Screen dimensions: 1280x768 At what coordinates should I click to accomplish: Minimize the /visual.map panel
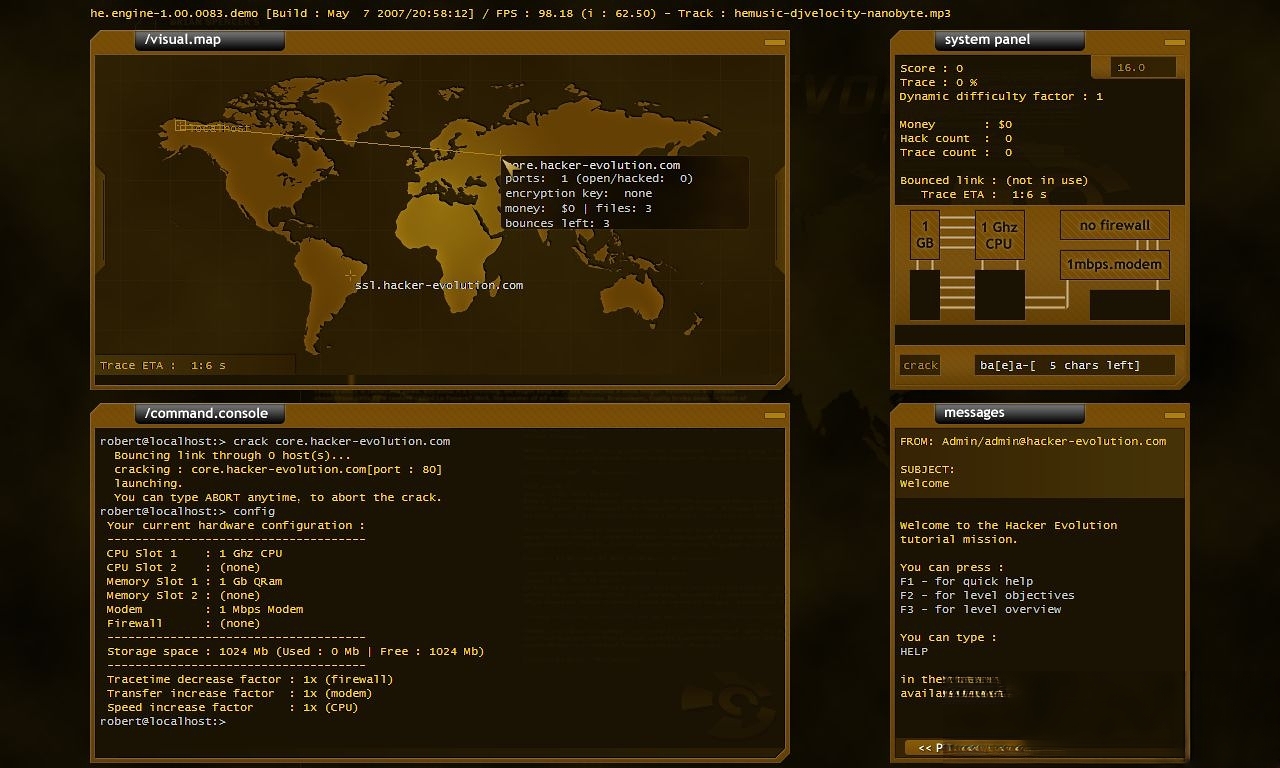pos(775,42)
